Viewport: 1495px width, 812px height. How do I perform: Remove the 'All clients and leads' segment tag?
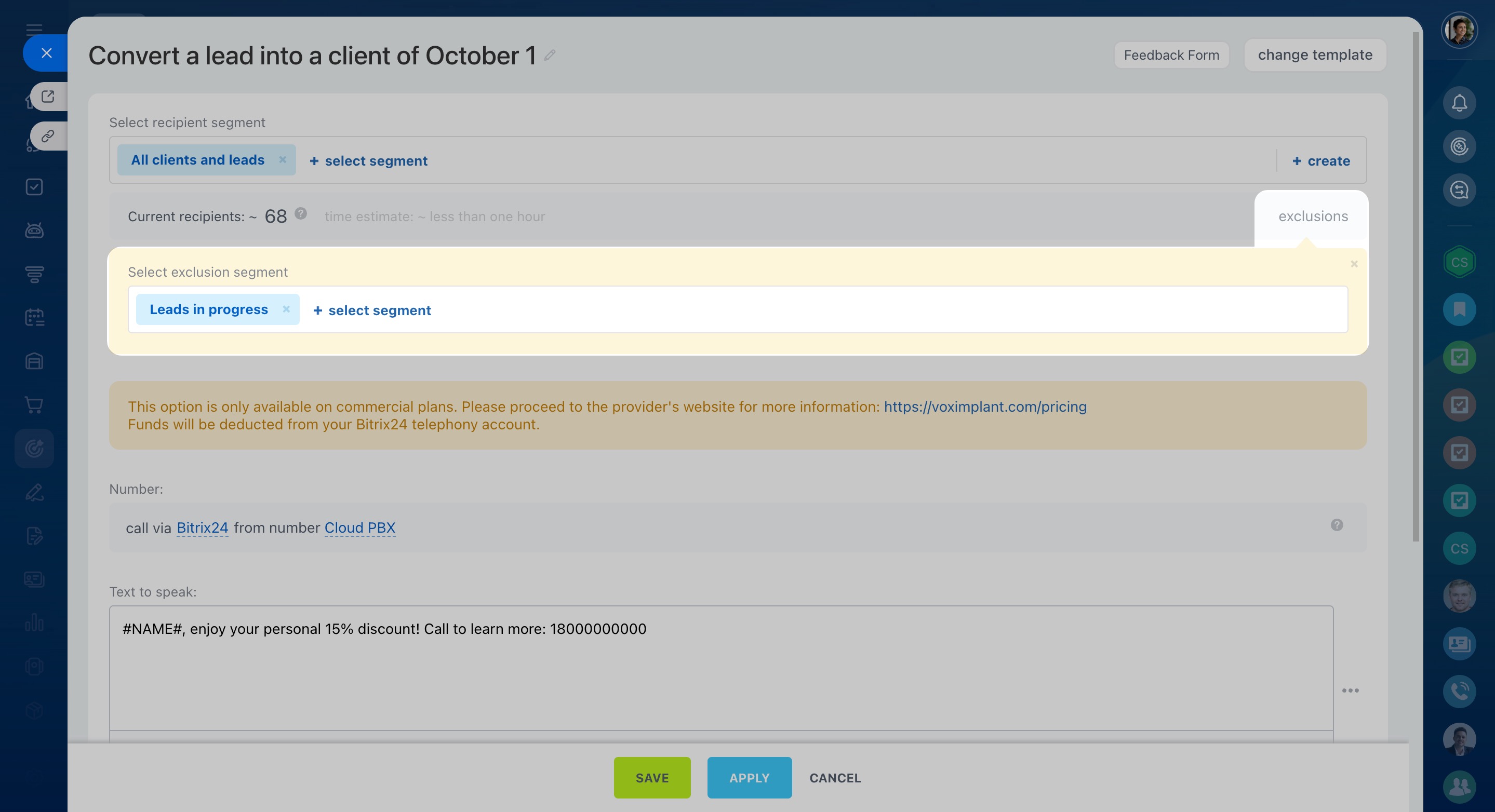pos(283,159)
